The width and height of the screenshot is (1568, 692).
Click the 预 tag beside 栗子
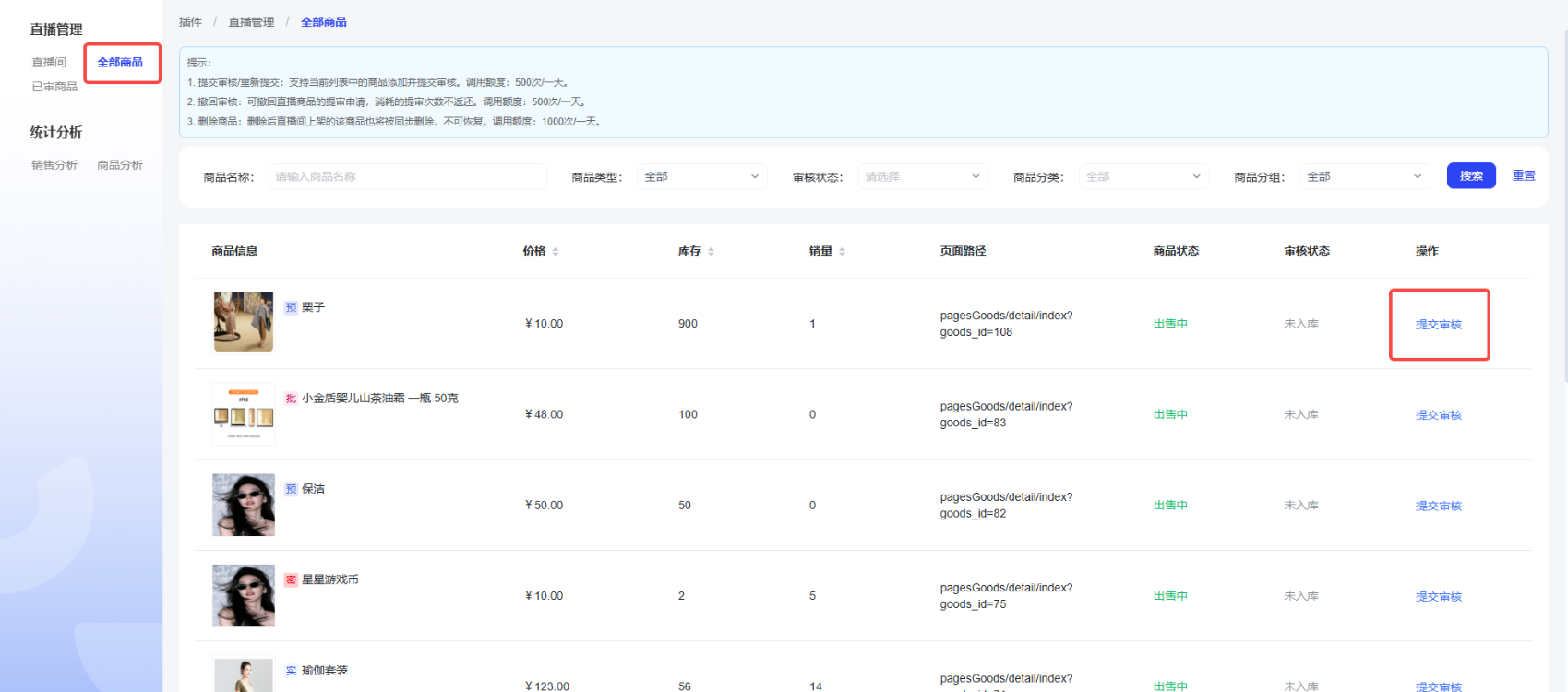click(x=291, y=308)
